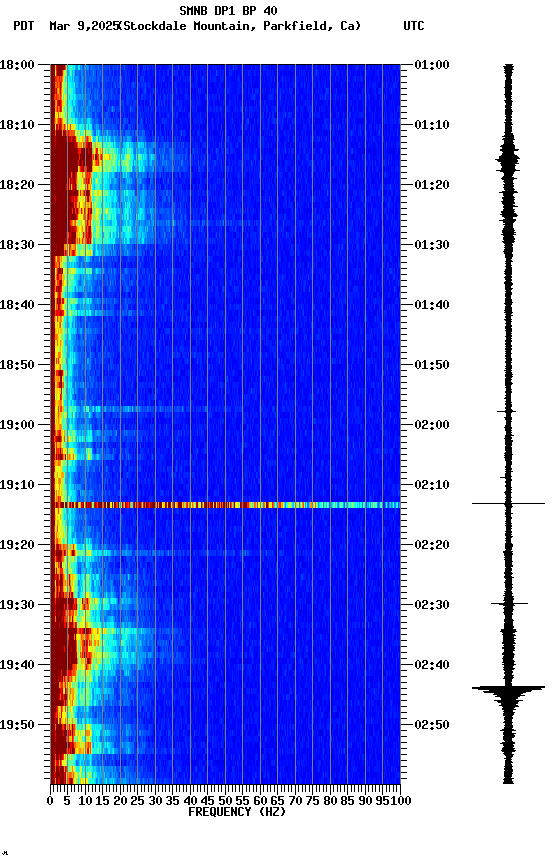Click the 0 Hz frequency axis label

(50, 801)
